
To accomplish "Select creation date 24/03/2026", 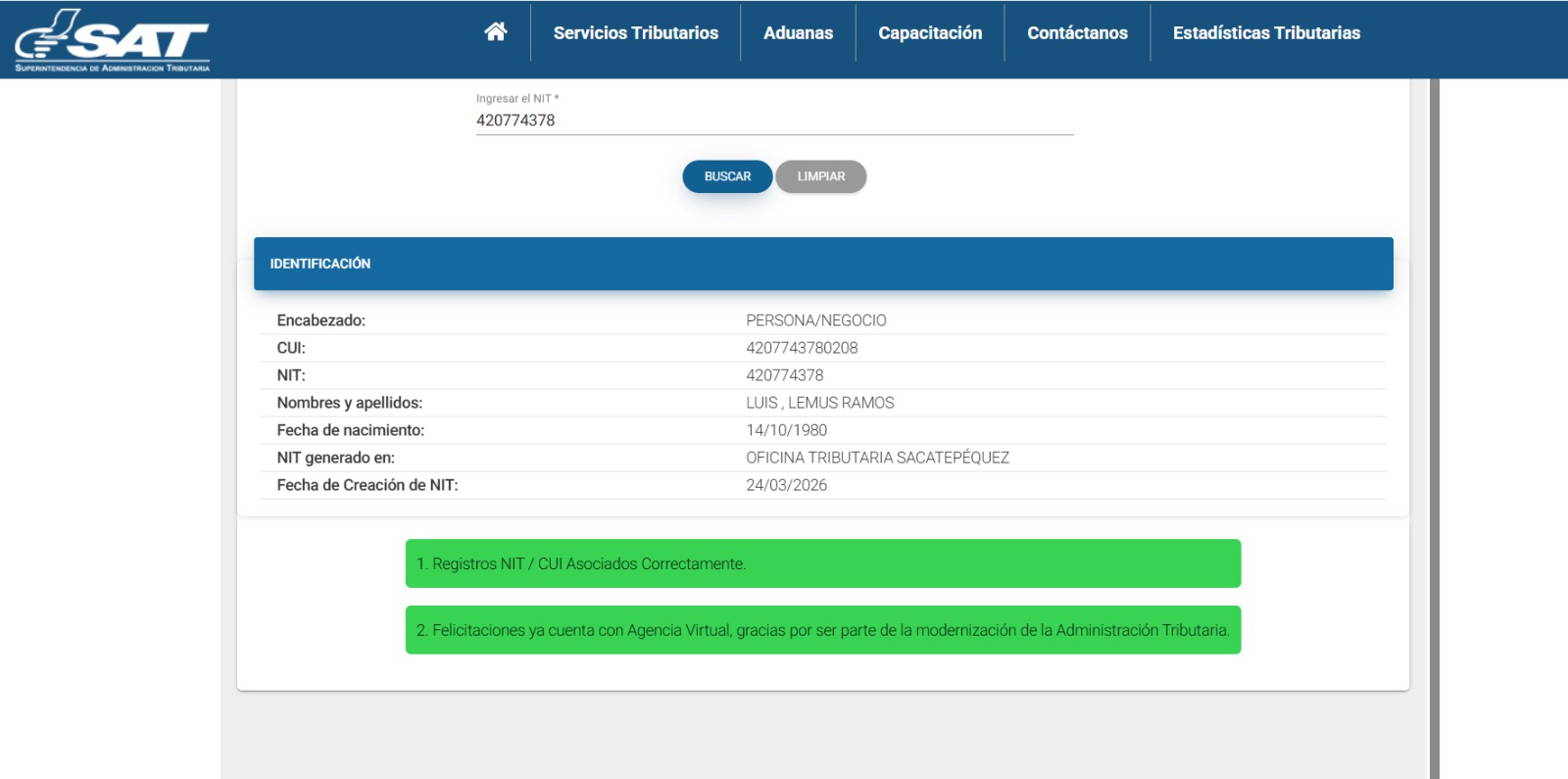I will point(787,485).
